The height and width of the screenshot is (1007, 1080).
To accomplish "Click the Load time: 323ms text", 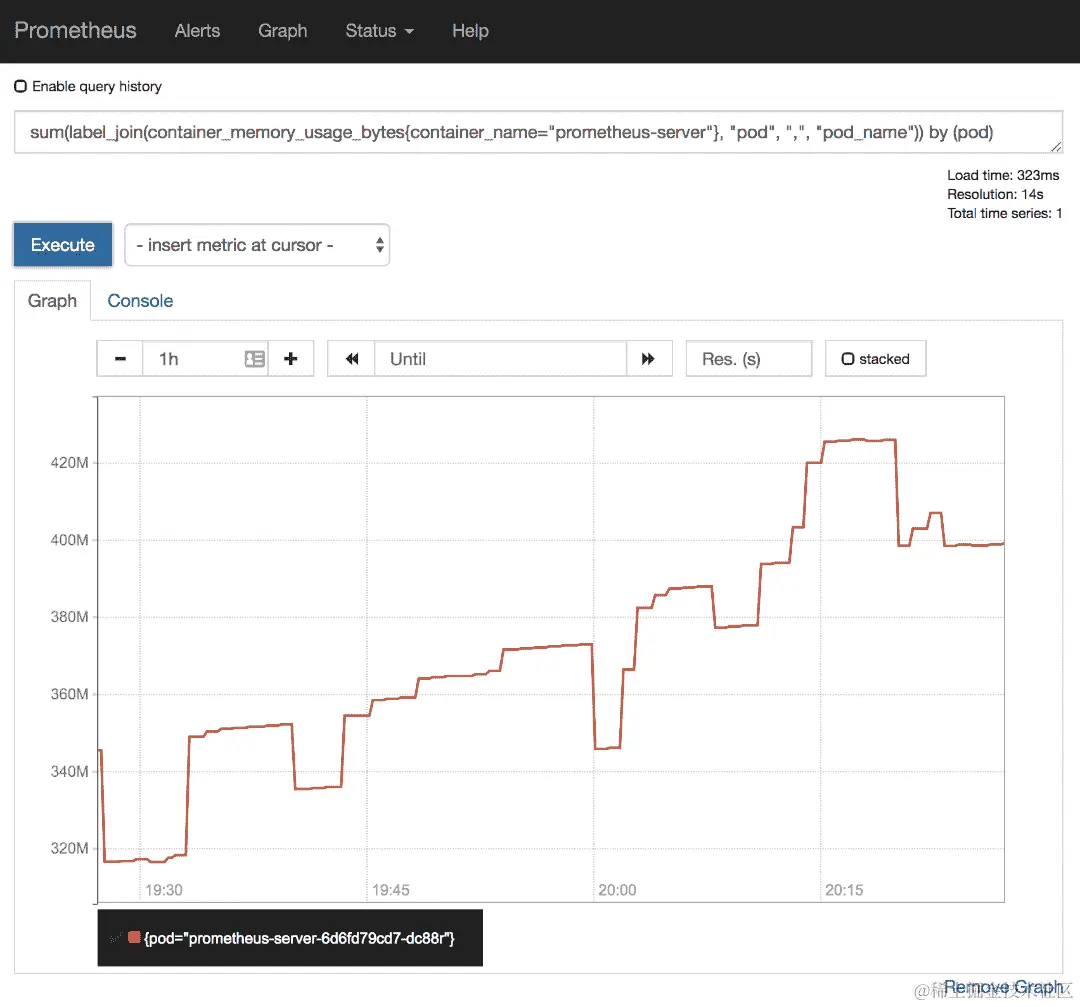I will coord(1003,175).
